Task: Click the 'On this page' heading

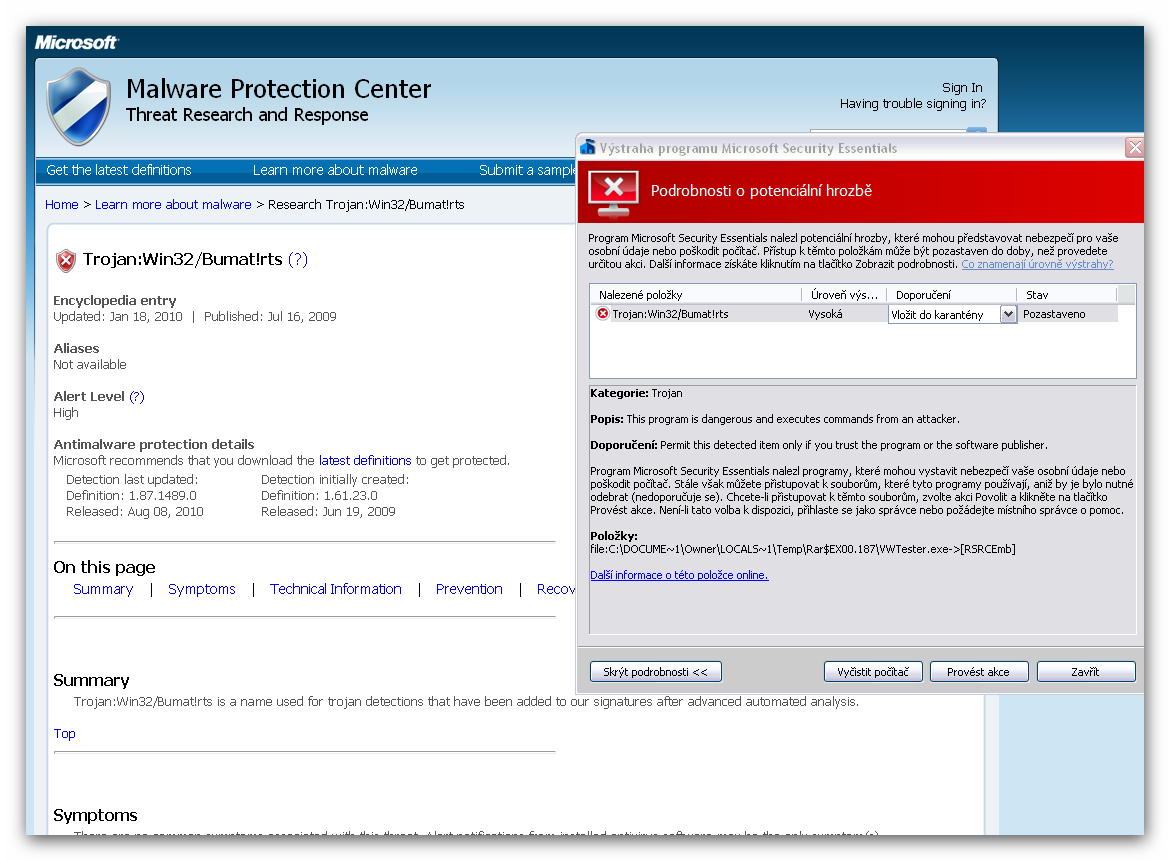Action: pyautogui.click(x=104, y=567)
